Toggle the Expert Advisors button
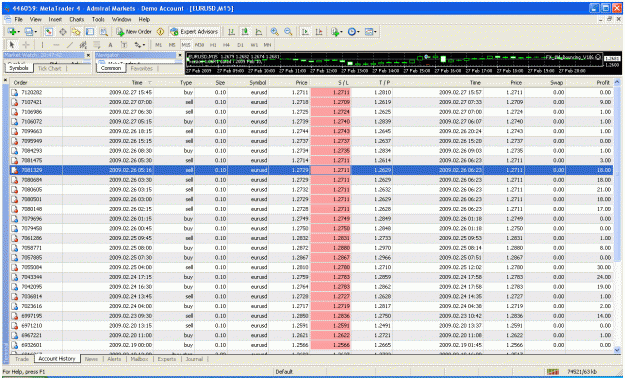Screen dimensions: 625x378 click(194, 32)
